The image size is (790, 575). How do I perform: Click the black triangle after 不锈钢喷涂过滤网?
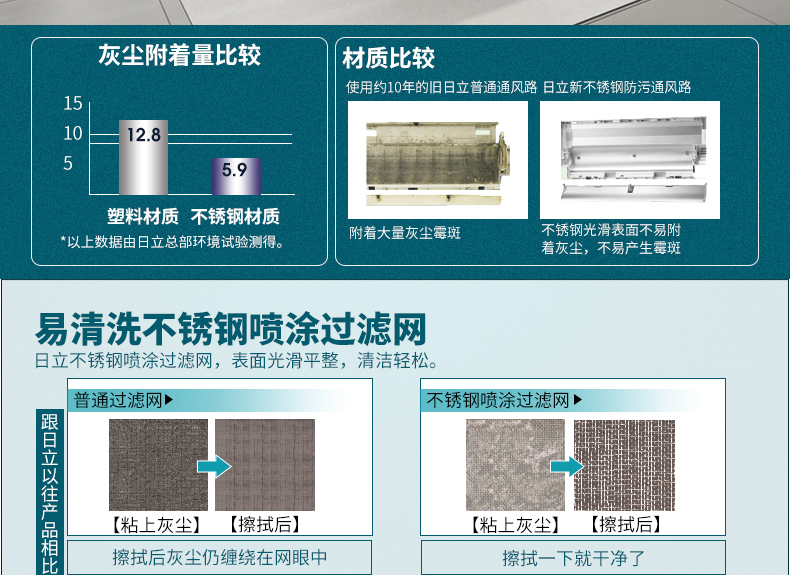(x=577, y=401)
